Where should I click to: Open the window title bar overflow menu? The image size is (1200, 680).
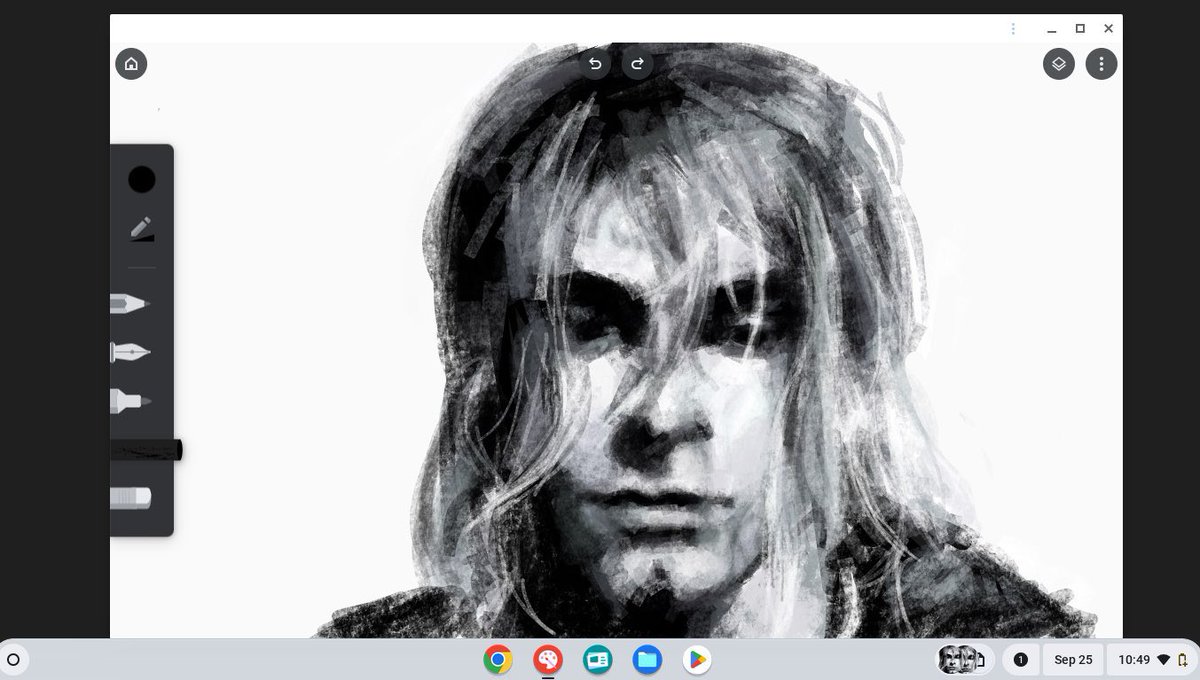click(1014, 29)
